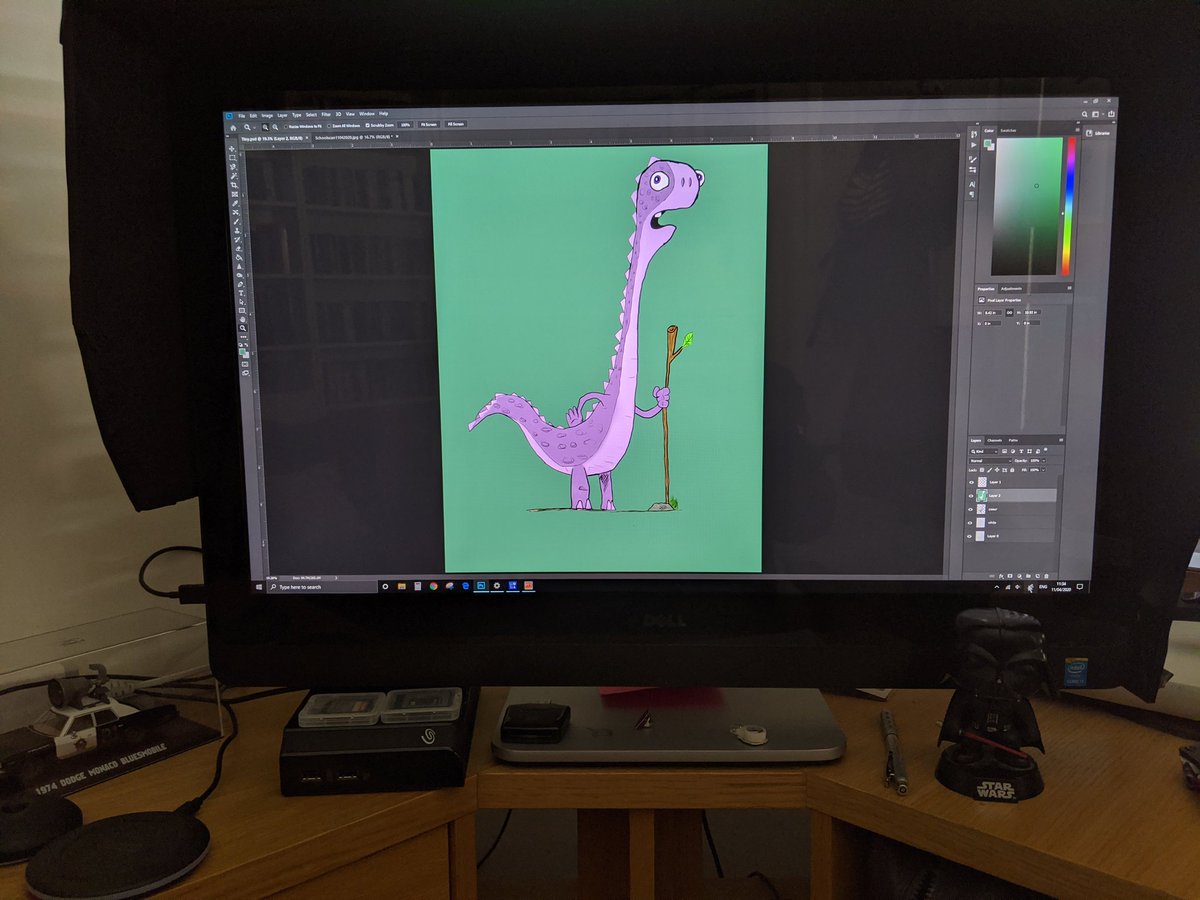Open the Properties panel flyout menu
This screenshot has height=900, width=1200.
(1069, 288)
